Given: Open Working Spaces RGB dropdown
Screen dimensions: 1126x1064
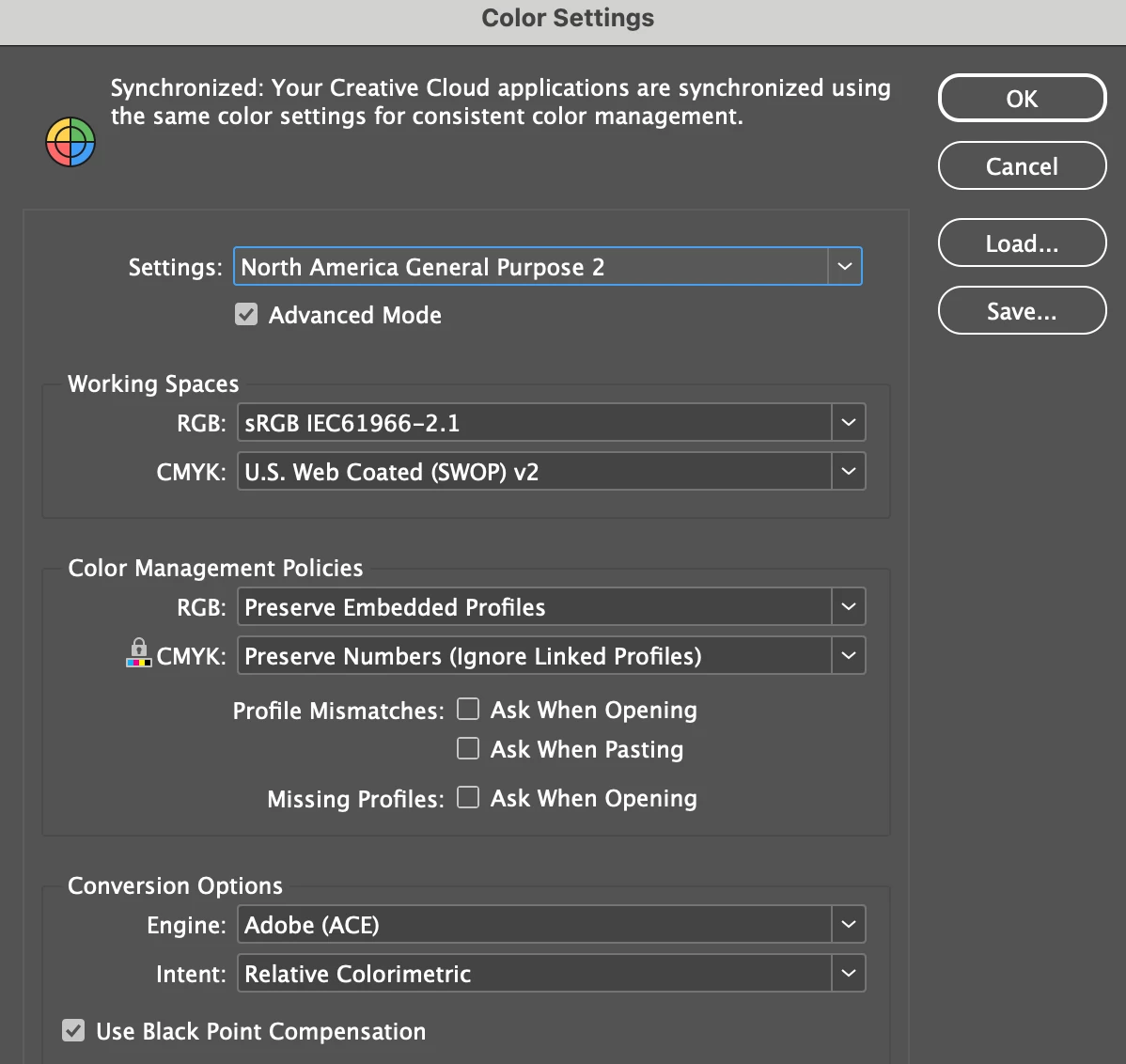Looking at the screenshot, I should coord(551,423).
